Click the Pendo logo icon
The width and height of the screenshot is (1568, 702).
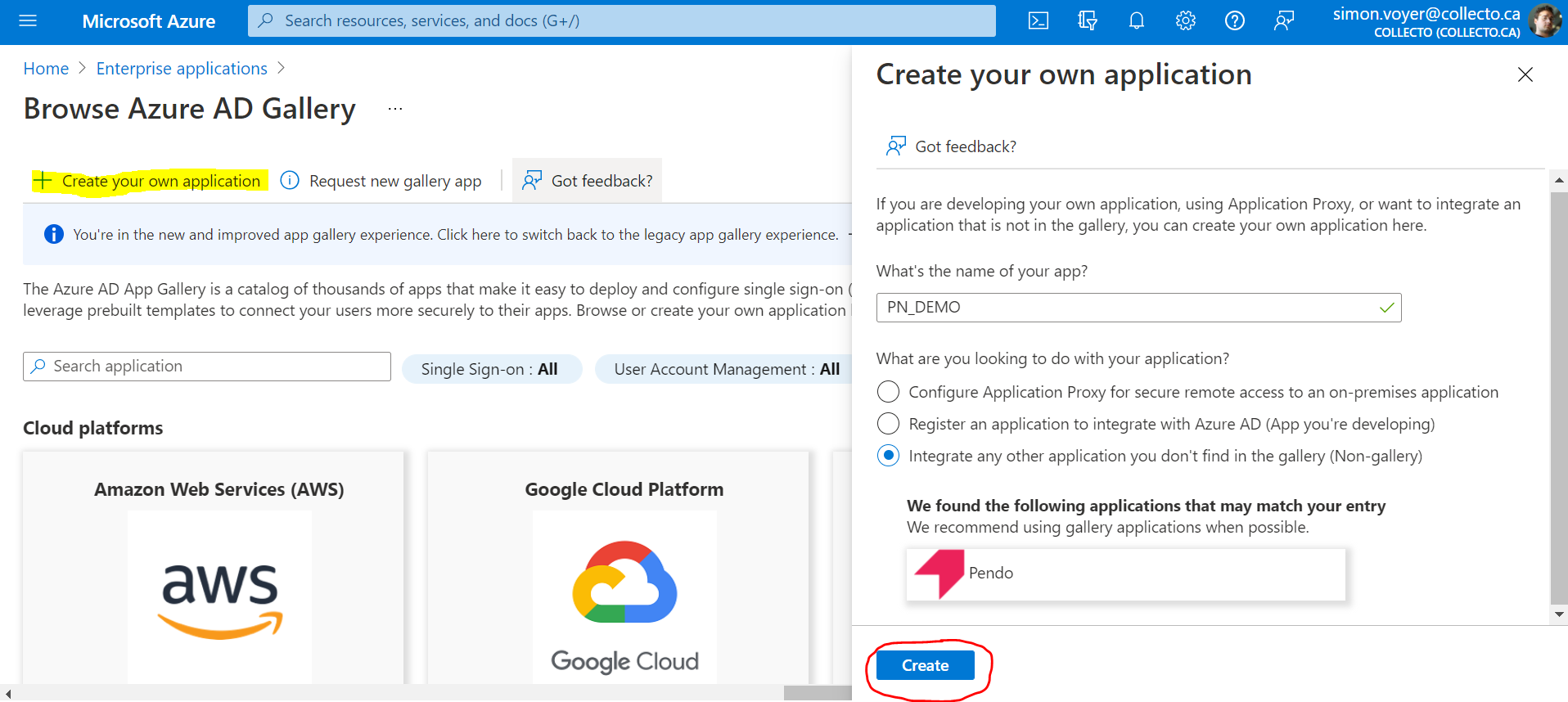pyautogui.click(x=939, y=574)
